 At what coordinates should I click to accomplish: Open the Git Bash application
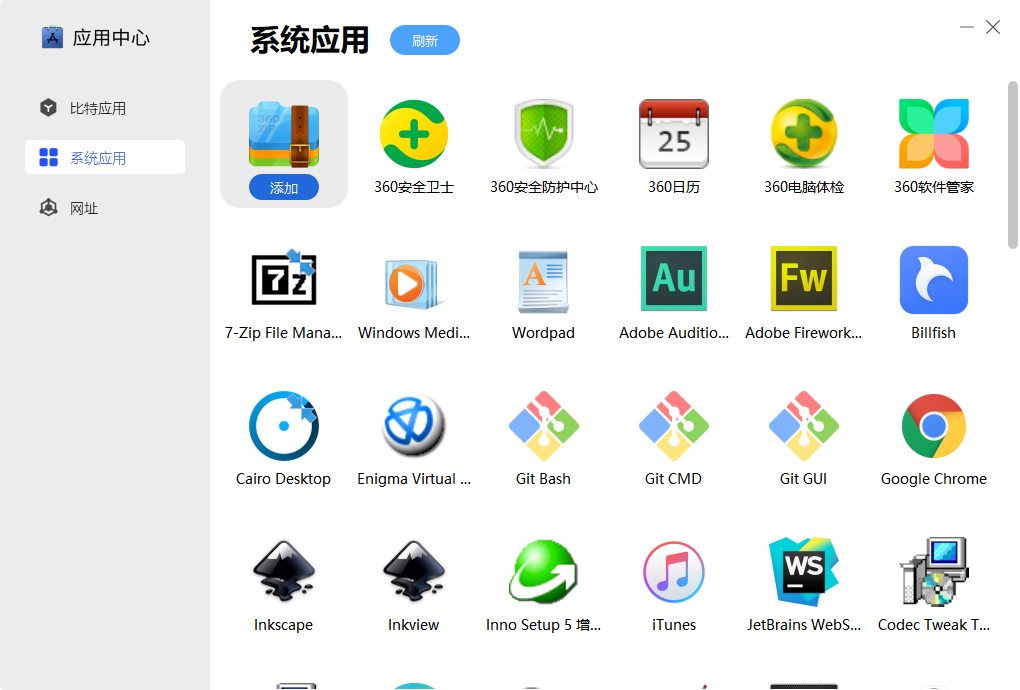coord(543,425)
